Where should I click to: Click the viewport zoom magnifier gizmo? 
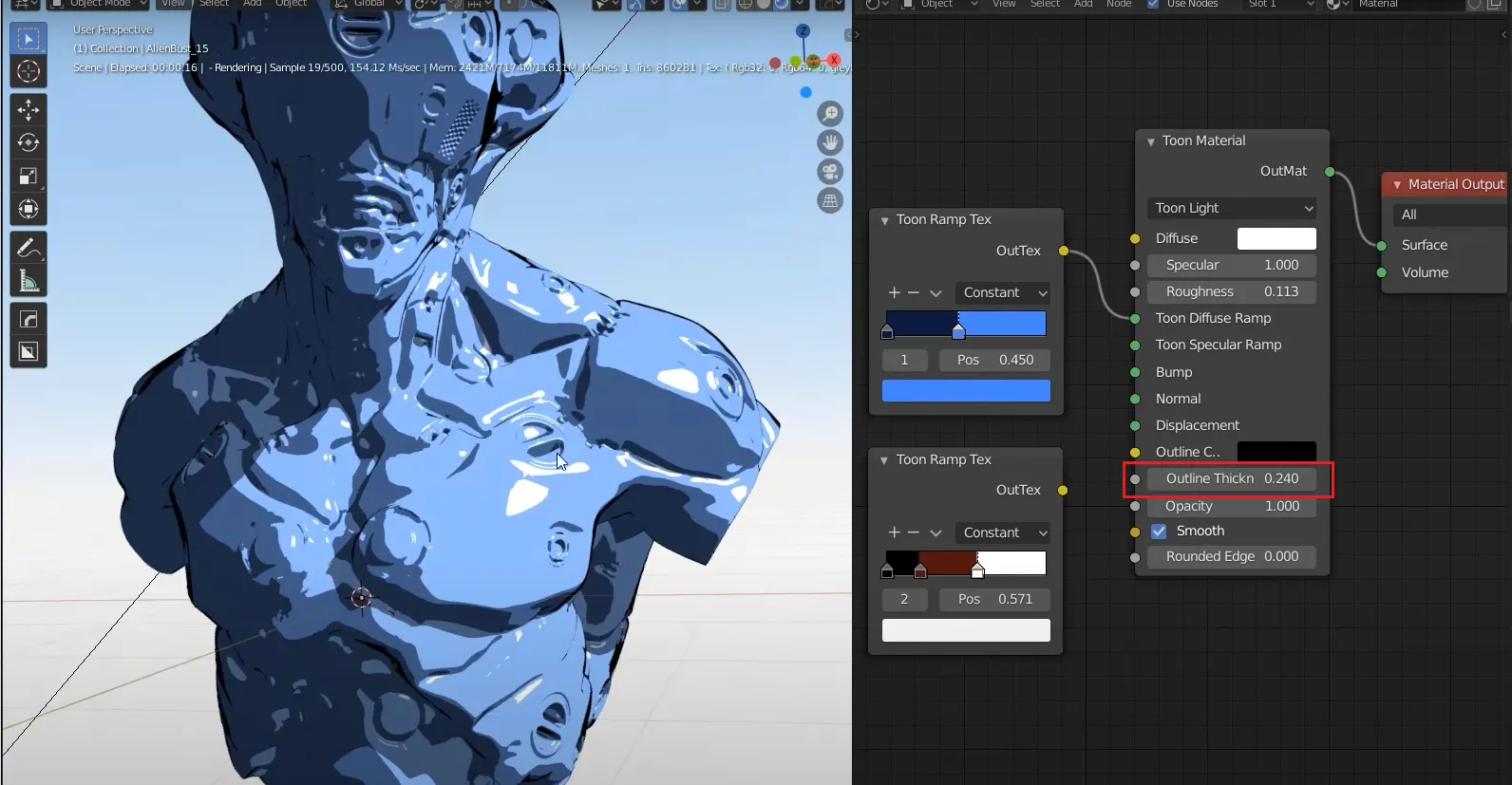point(830,114)
